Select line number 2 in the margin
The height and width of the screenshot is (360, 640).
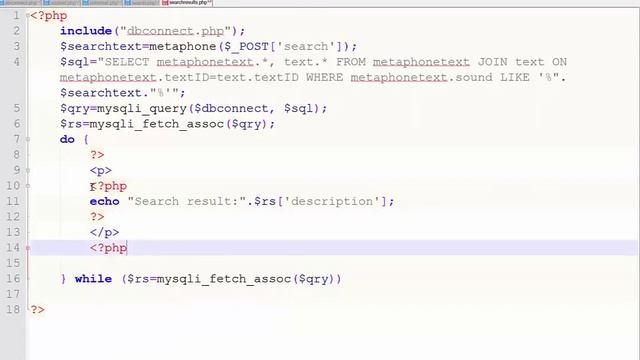16,31
